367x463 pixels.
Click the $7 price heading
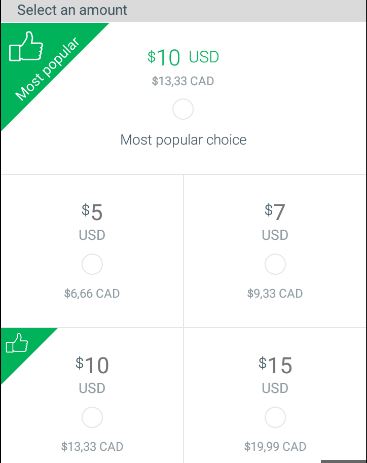[275, 212]
